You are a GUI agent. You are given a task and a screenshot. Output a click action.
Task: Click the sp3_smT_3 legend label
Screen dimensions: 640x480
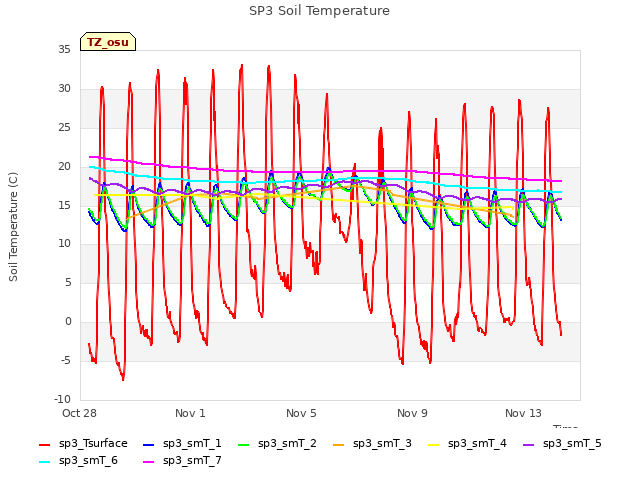382,443
